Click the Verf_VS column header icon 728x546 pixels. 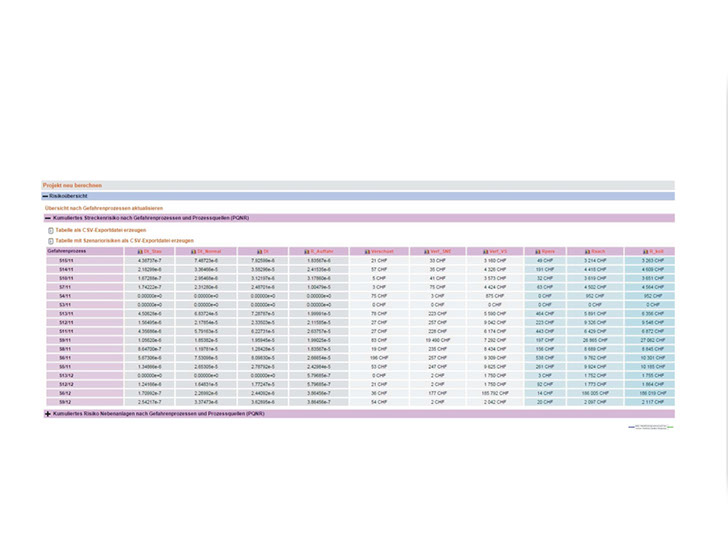pos(485,251)
